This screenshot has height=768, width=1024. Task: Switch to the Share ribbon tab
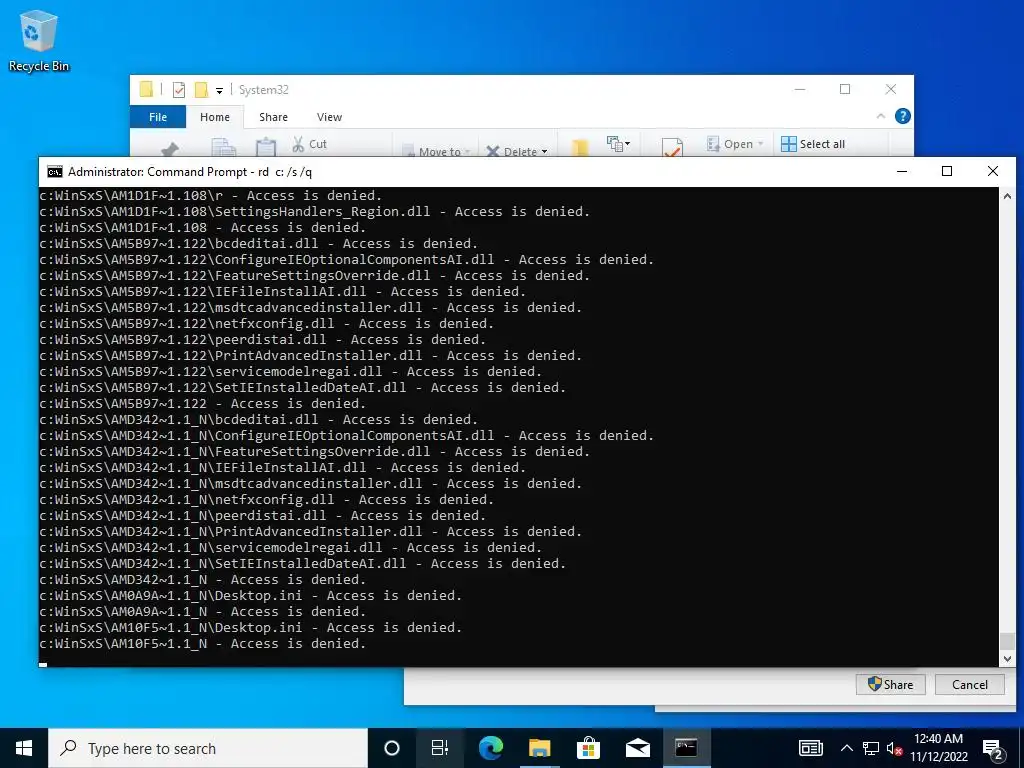click(273, 117)
